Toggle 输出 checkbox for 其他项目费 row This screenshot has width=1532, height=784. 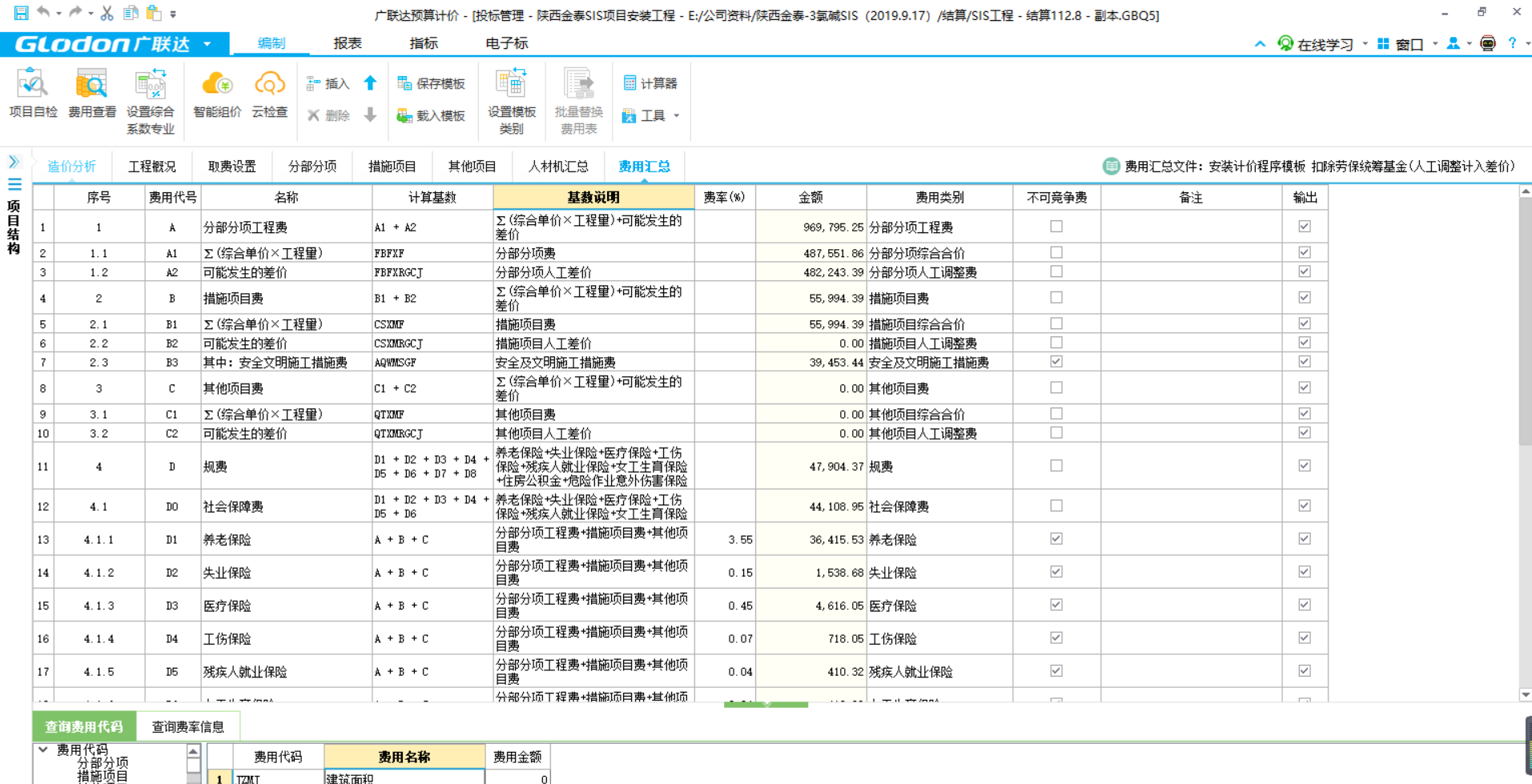[1305, 388]
